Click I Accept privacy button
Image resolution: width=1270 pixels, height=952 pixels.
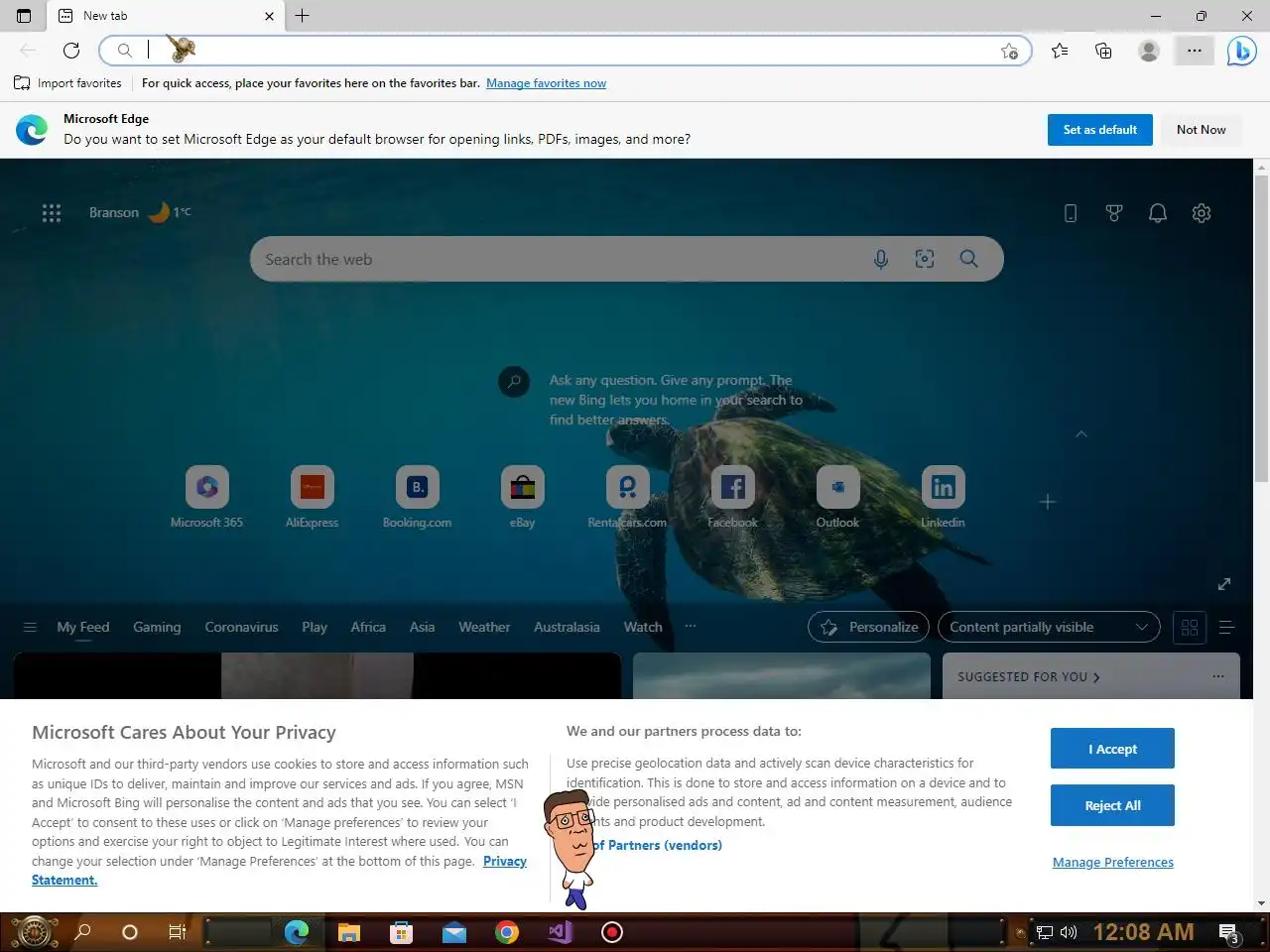click(1112, 749)
